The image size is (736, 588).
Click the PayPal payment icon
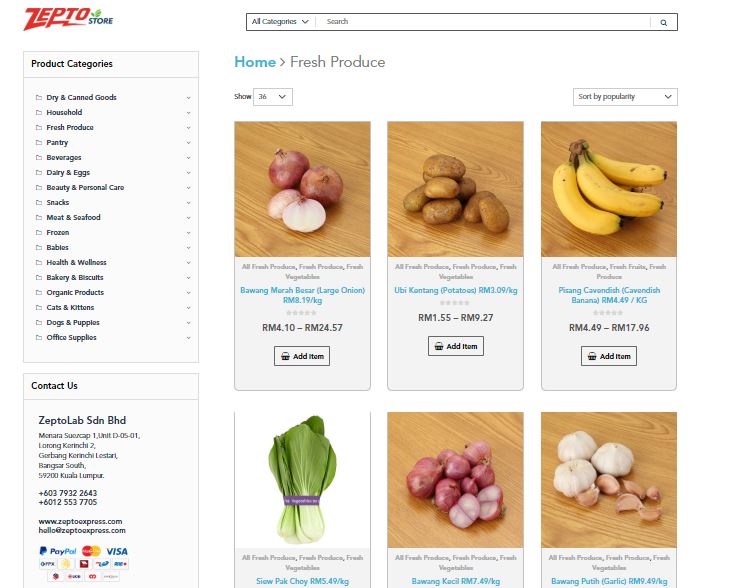[x=57, y=551]
